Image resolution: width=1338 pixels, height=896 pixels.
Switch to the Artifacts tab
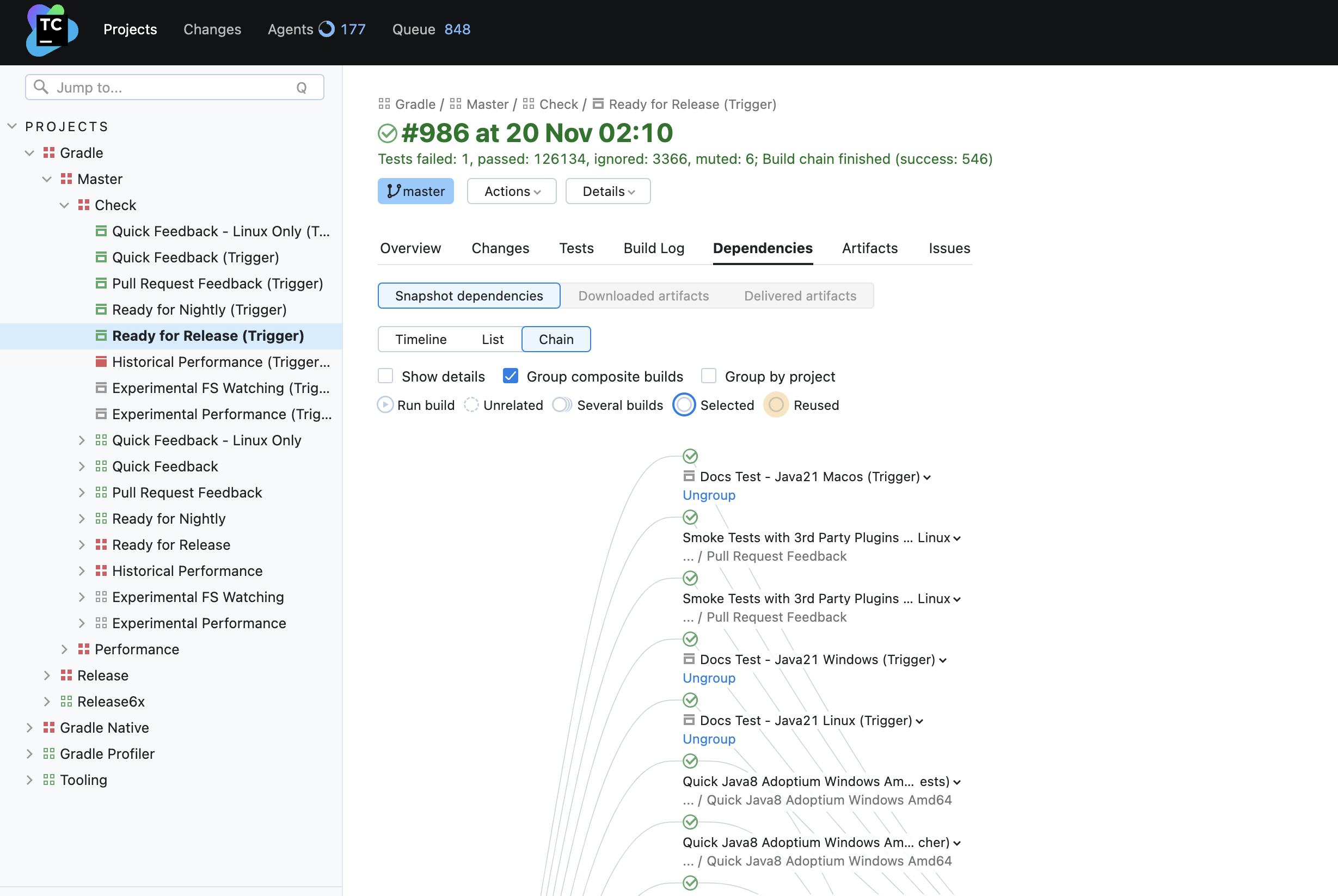[x=869, y=248]
